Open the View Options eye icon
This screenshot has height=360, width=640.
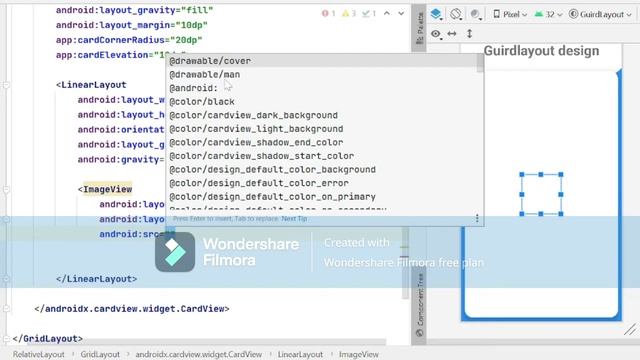[x=436, y=34]
